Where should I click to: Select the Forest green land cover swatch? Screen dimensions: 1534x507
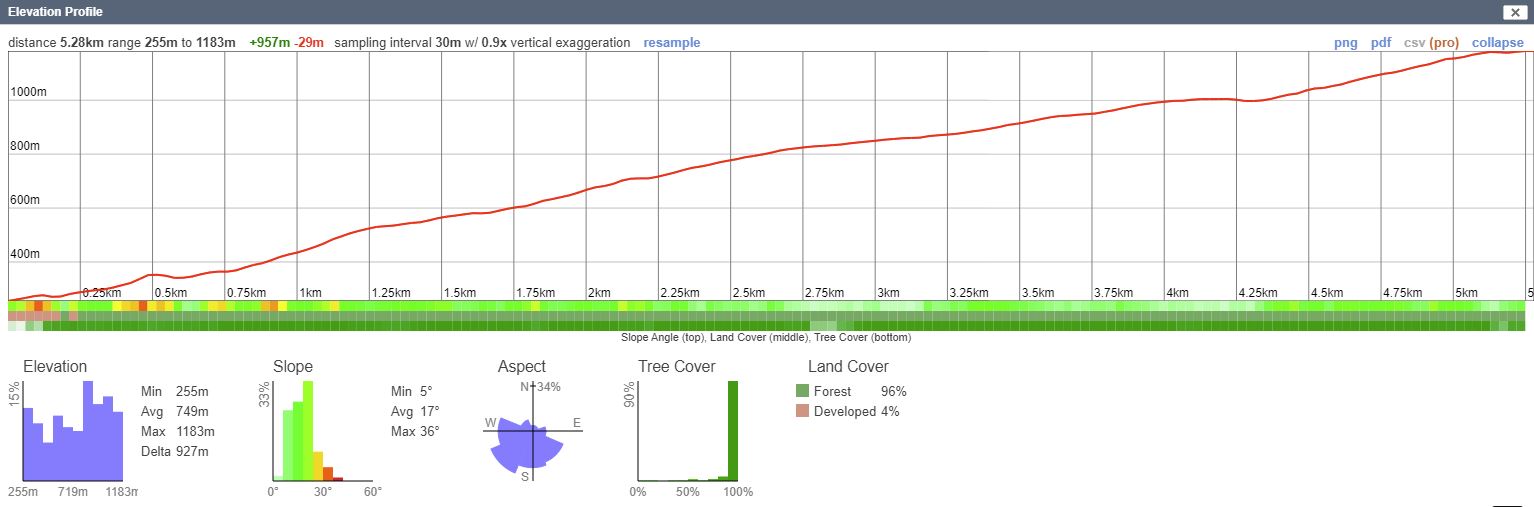(802, 391)
